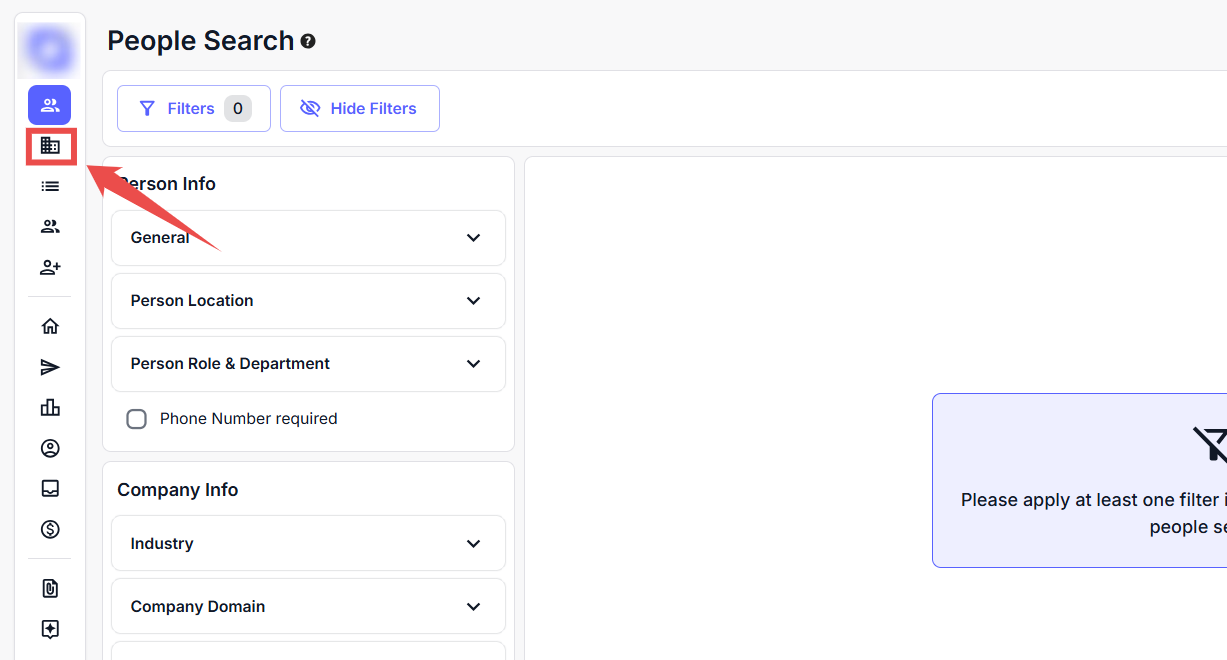The height and width of the screenshot is (660, 1227).
Task: Enable the Phone Number required checkbox
Action: coord(137,419)
